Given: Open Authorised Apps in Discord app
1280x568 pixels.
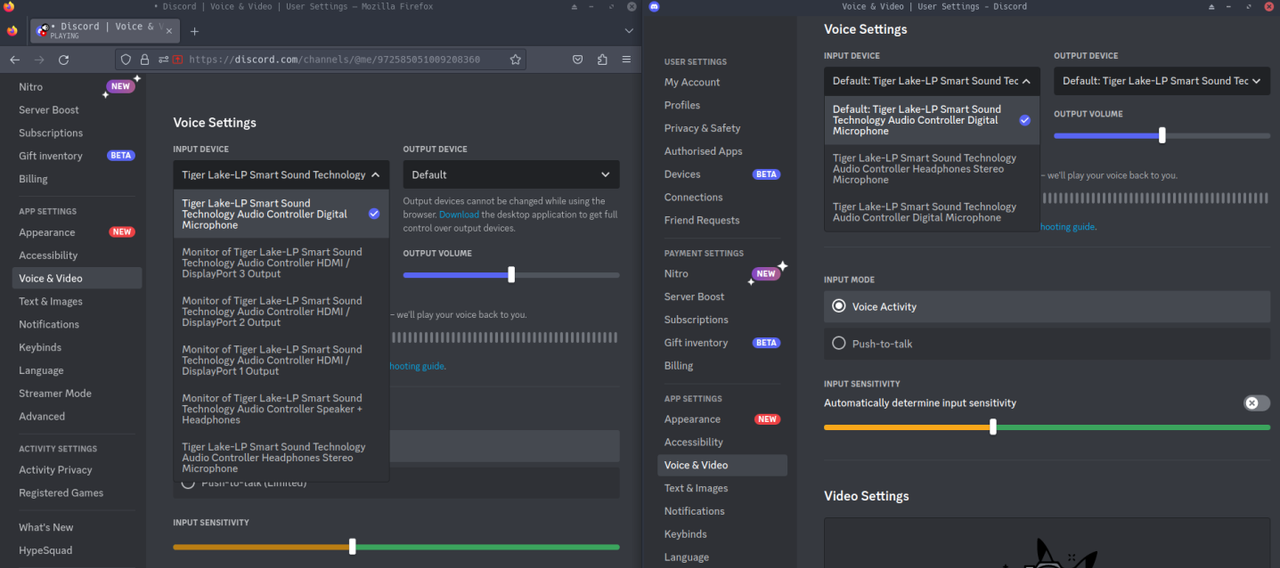Looking at the screenshot, I should point(722,151).
